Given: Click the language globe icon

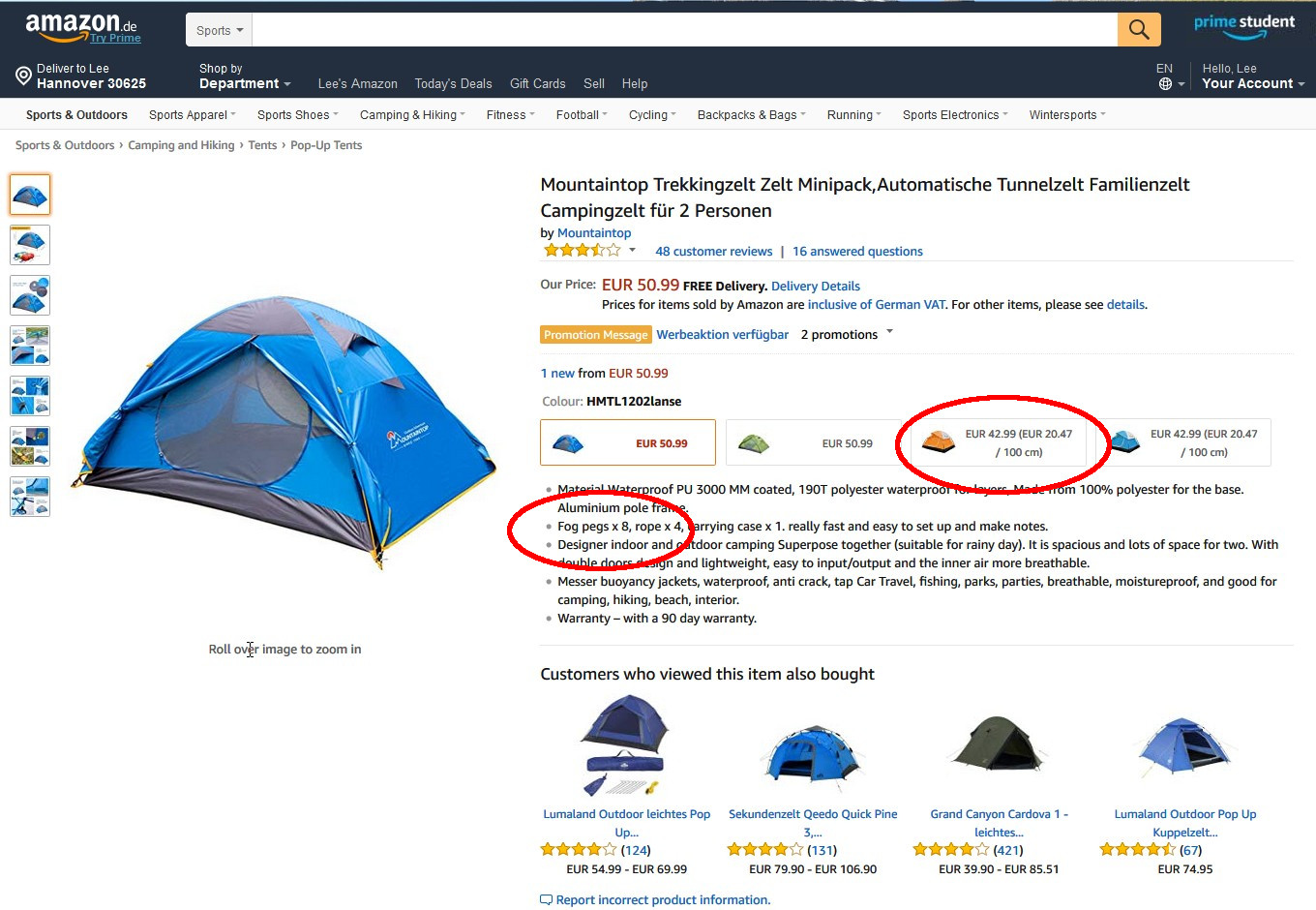Looking at the screenshot, I should [1165, 84].
